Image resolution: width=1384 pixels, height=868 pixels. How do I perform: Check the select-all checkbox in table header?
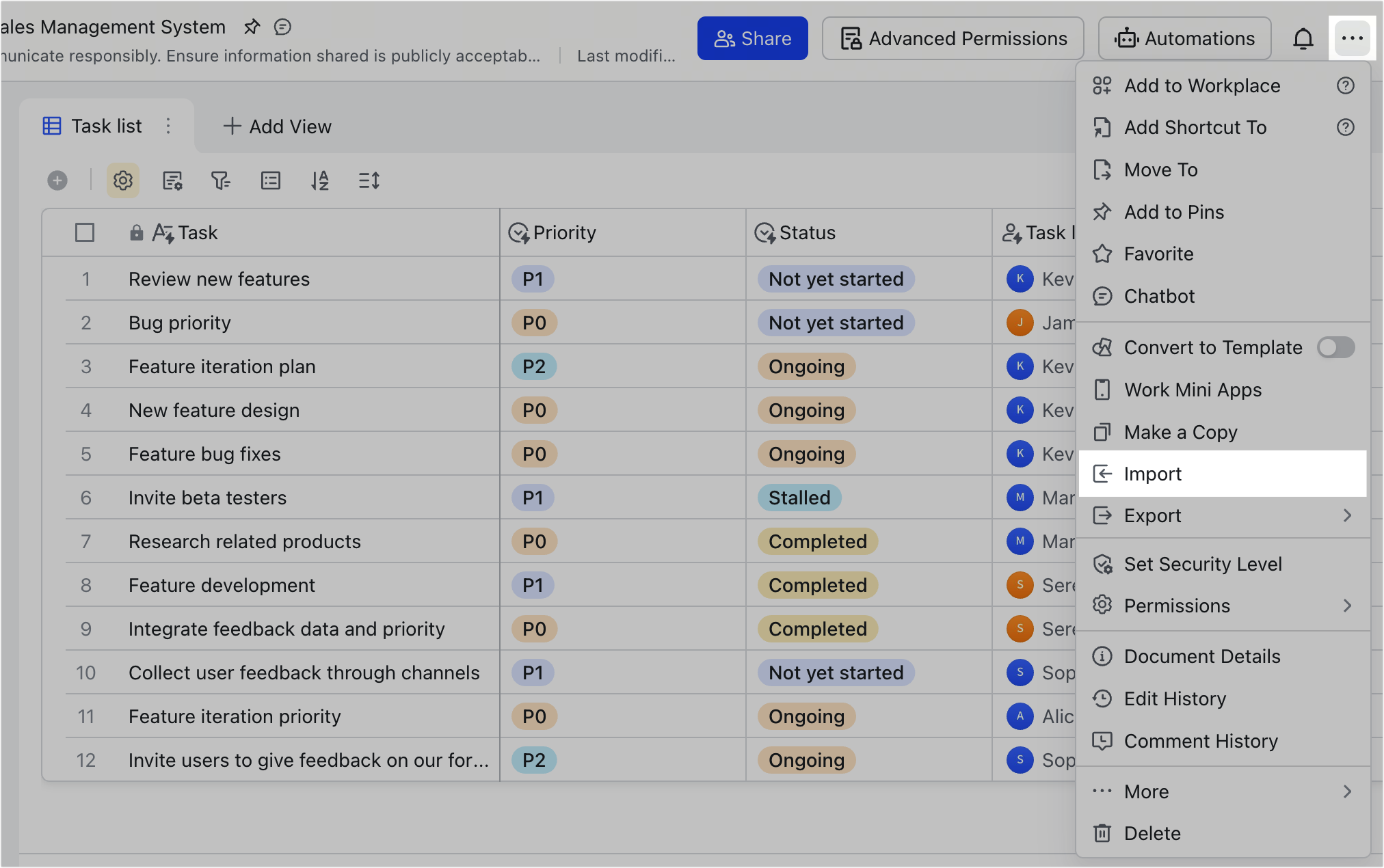pyautogui.click(x=85, y=232)
